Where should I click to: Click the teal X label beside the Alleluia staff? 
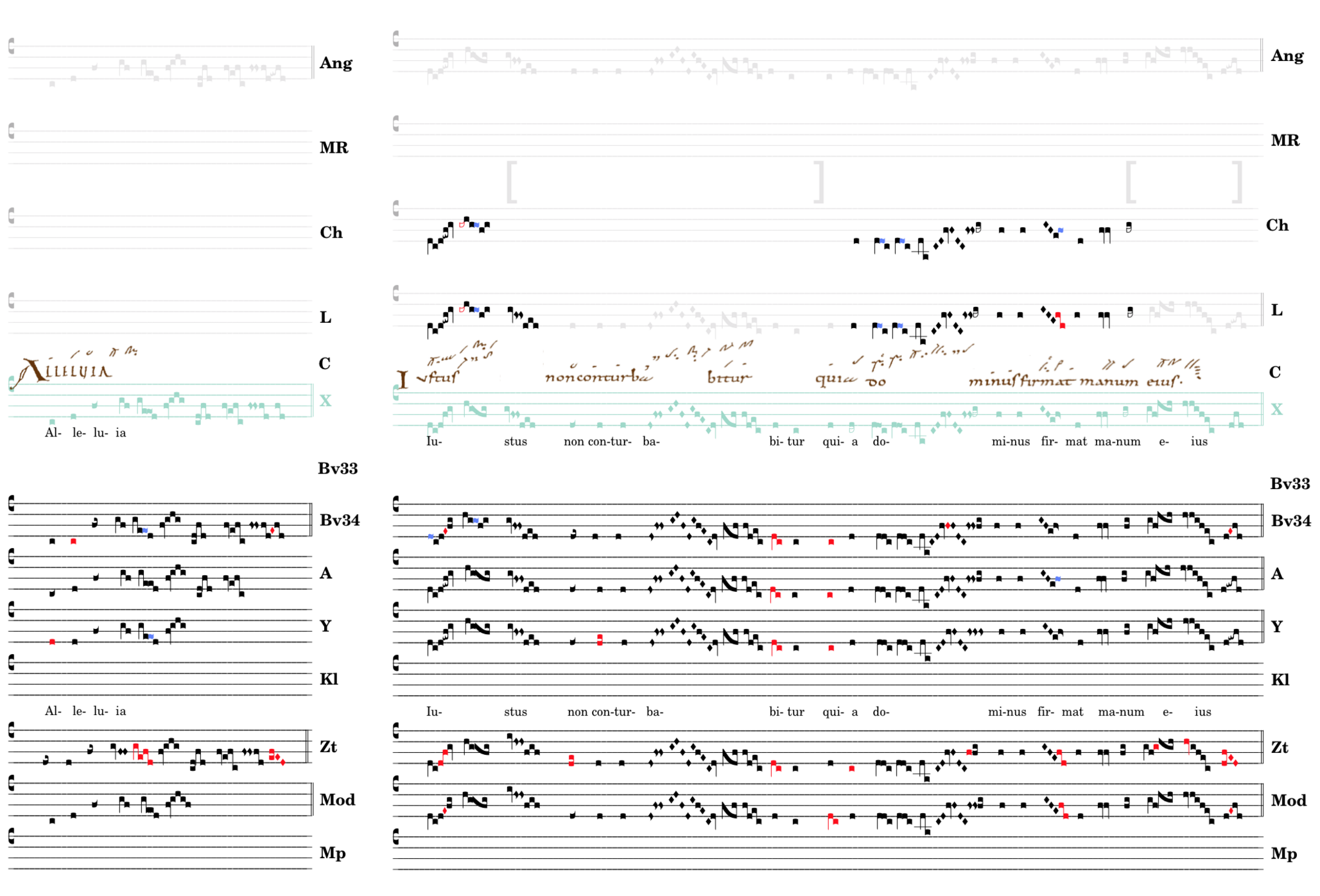click(326, 401)
